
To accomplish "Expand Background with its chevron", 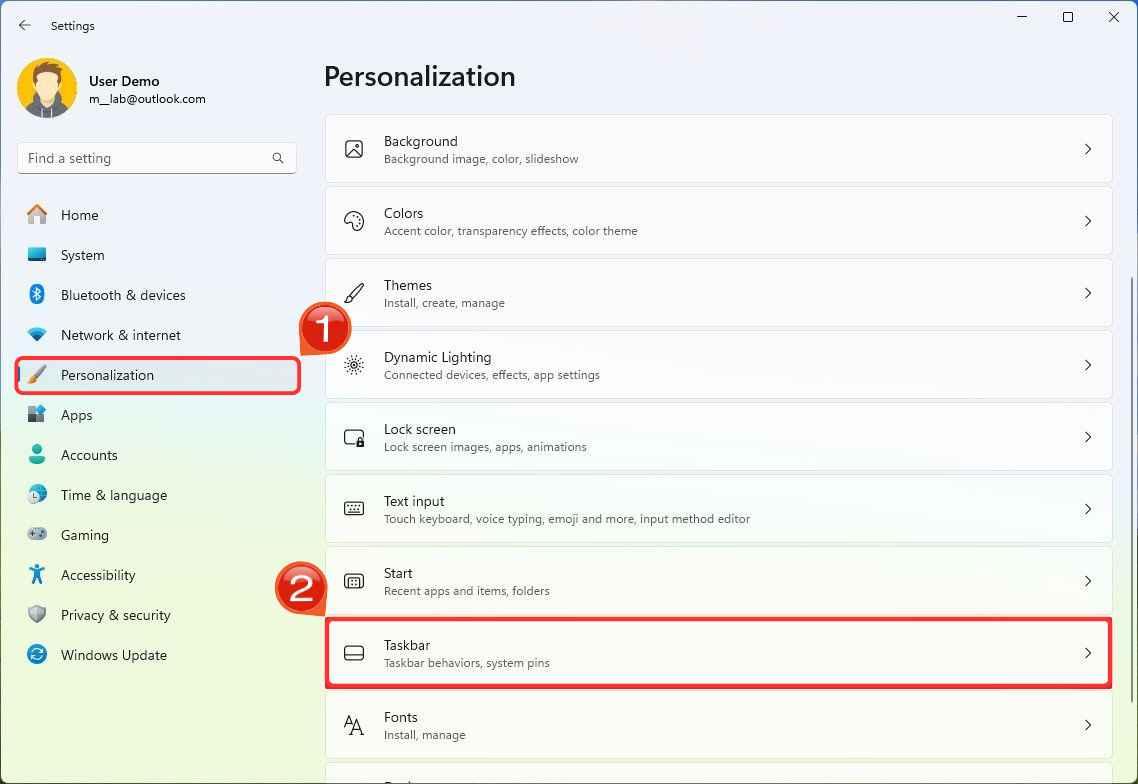I will point(1088,149).
